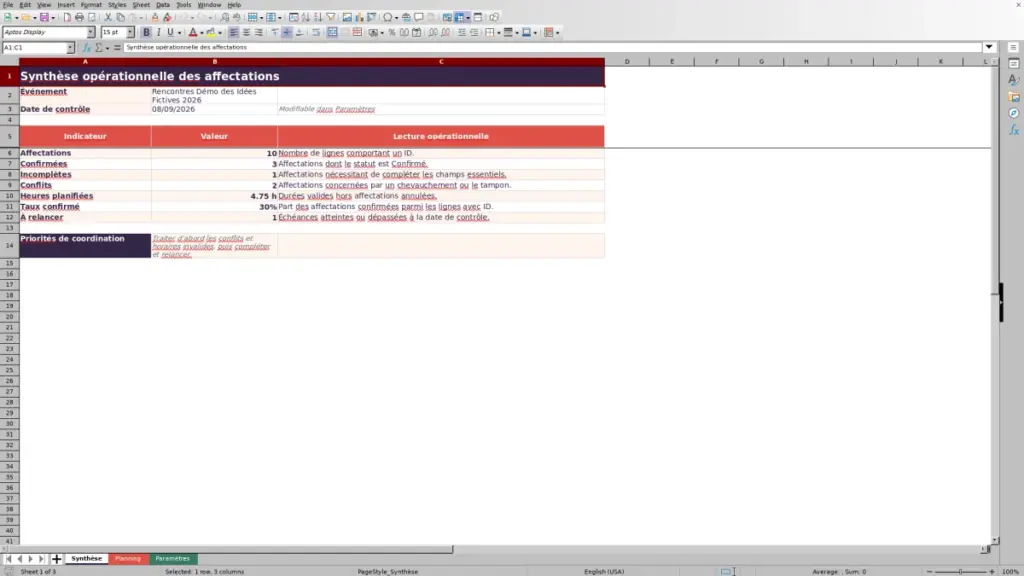The width and height of the screenshot is (1024, 576).
Task: Save the document with the Save icon
Action: click(x=44, y=17)
